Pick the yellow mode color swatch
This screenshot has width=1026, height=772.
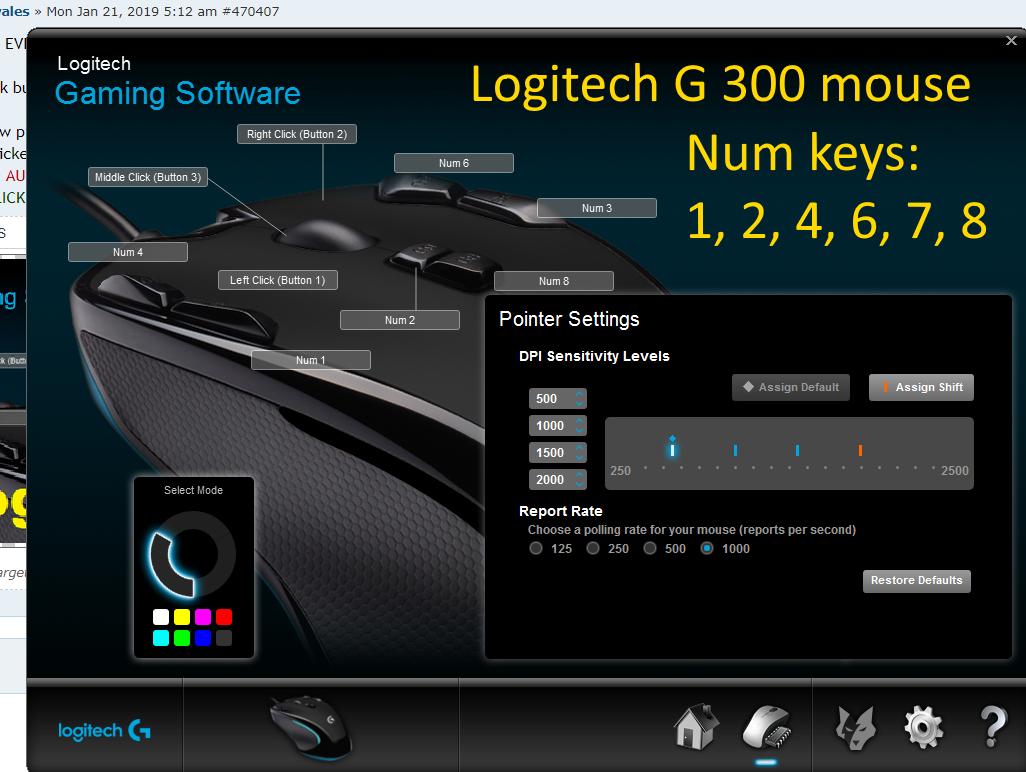click(182, 617)
